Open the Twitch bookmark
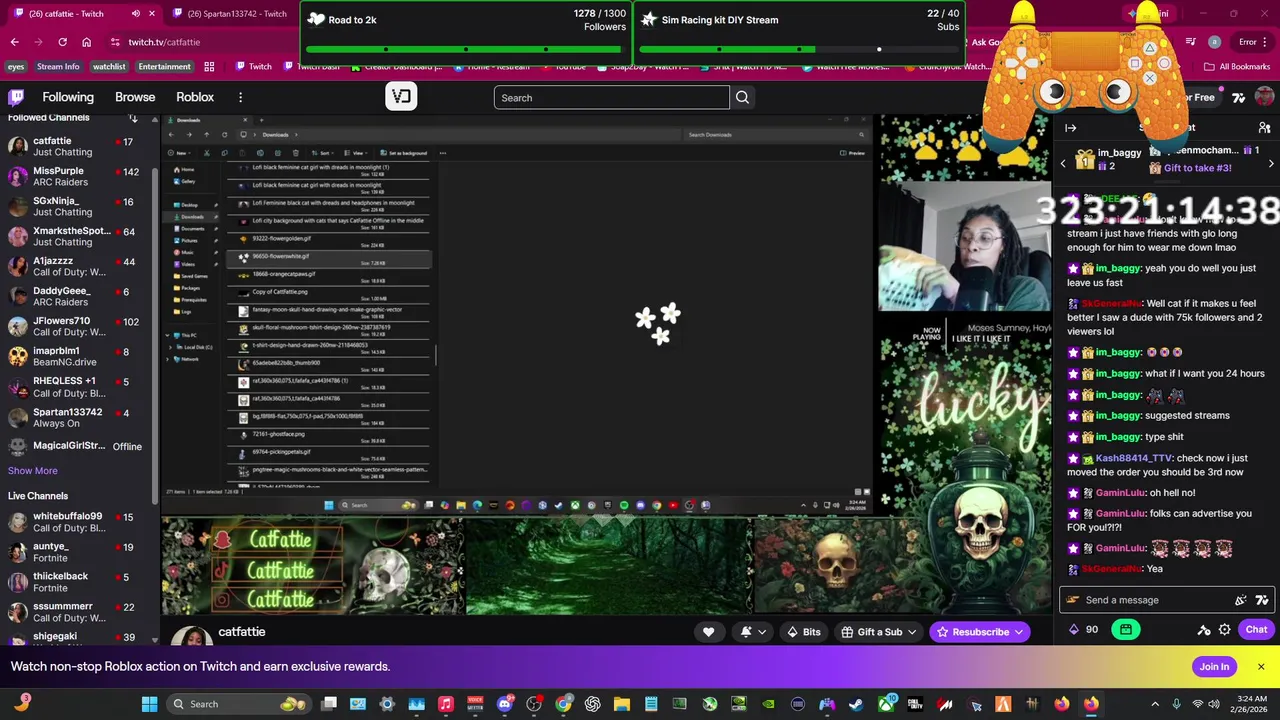This screenshot has height=720, width=1280. click(x=253, y=66)
